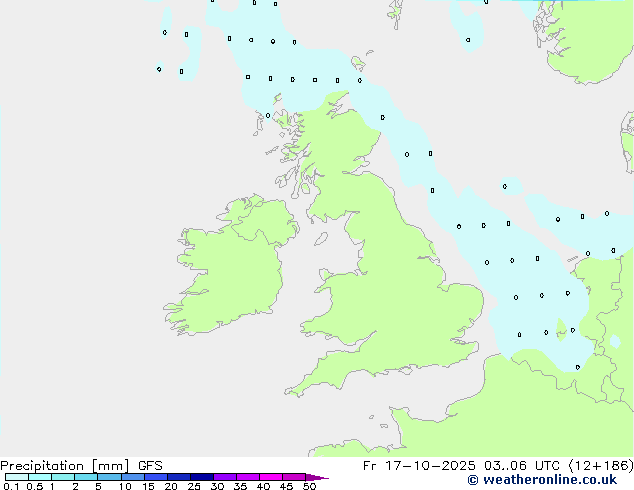Image resolution: width=634 pixels, height=490 pixels.
Task: Click the 5–10 mm legend color swatch
Action: click(x=109, y=477)
